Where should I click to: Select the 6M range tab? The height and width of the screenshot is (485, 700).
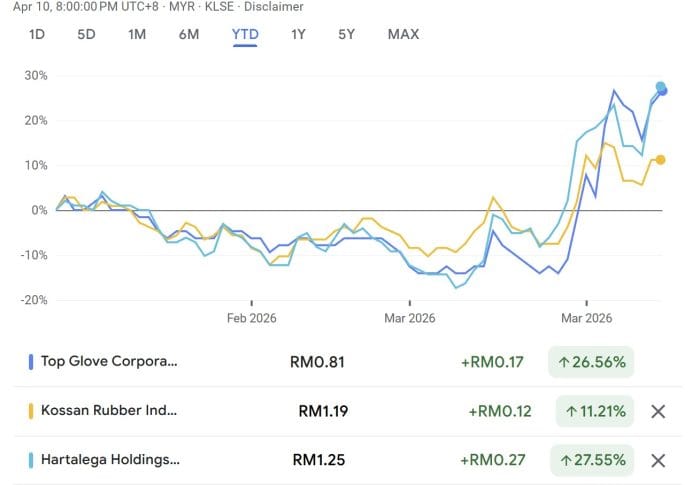189,34
